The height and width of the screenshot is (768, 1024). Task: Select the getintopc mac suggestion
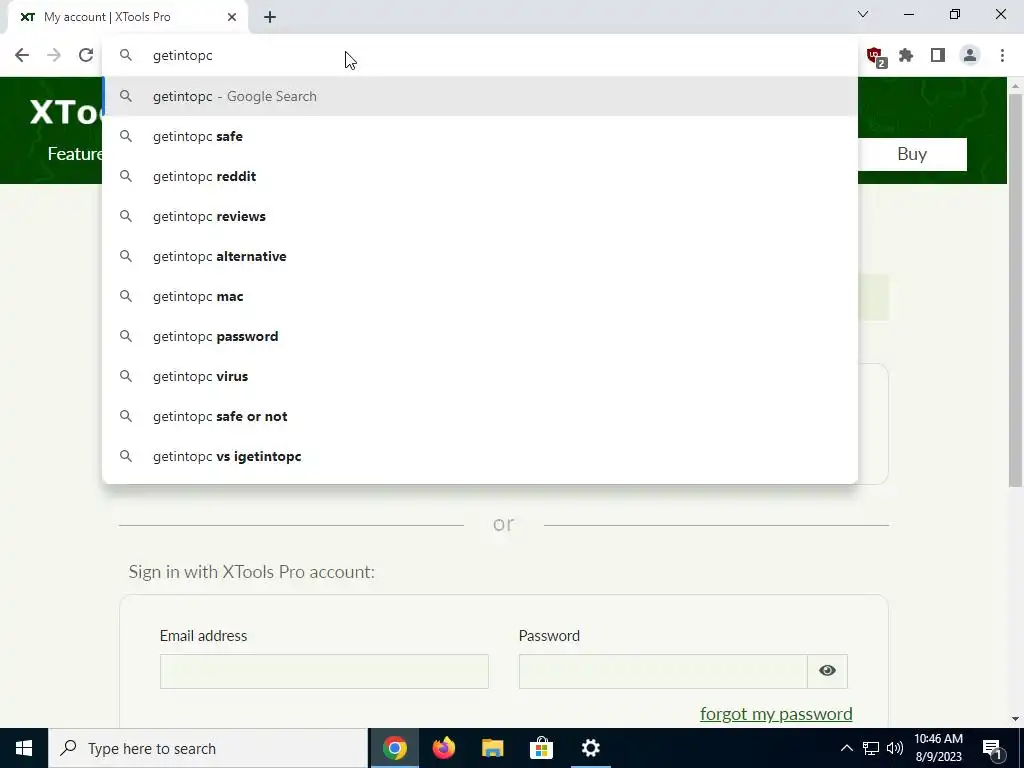480,296
